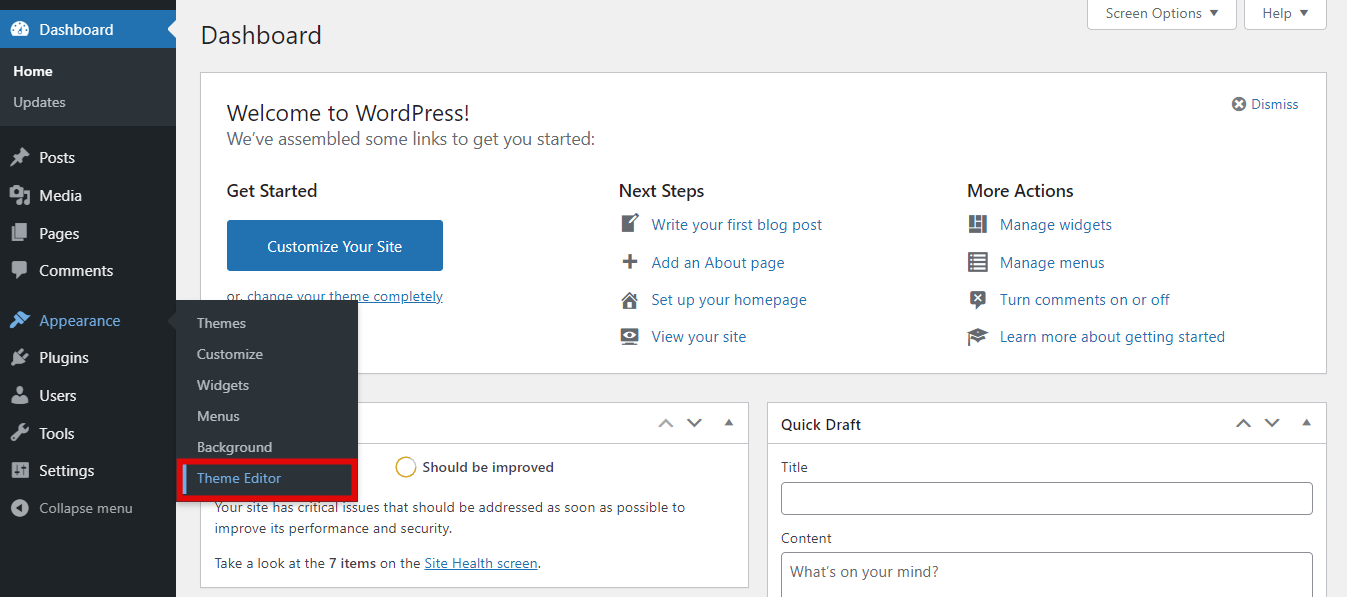Screen dimensions: 1347x597
Task: Dismiss the Welcome to WordPress panel
Action: pos(1265,104)
